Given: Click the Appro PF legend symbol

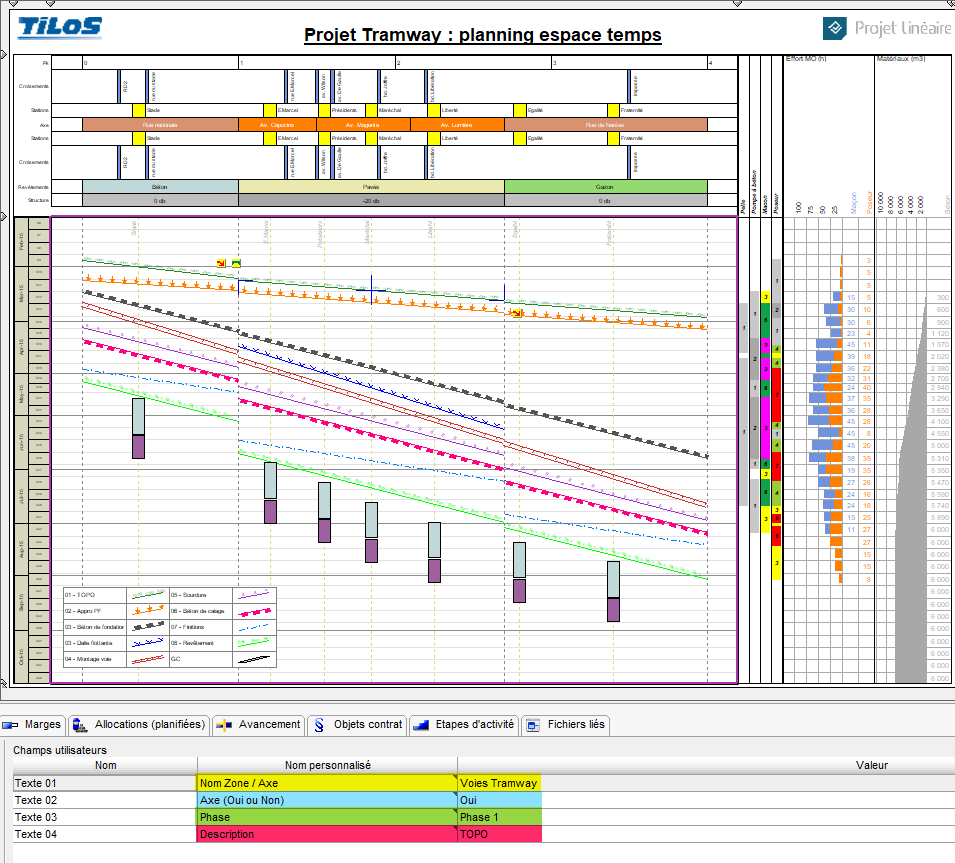Looking at the screenshot, I should pos(148,610).
